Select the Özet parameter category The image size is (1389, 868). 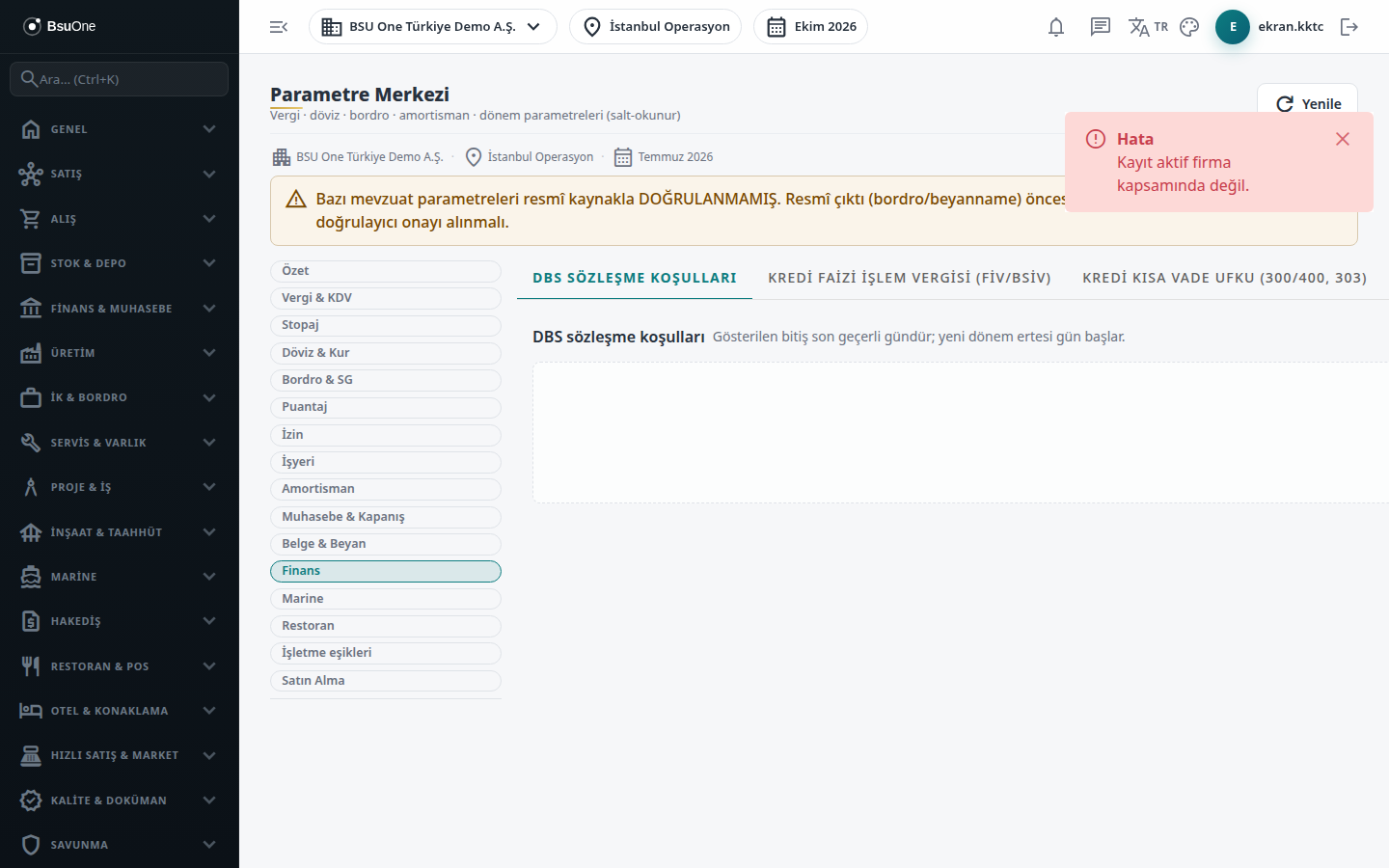pos(386,271)
